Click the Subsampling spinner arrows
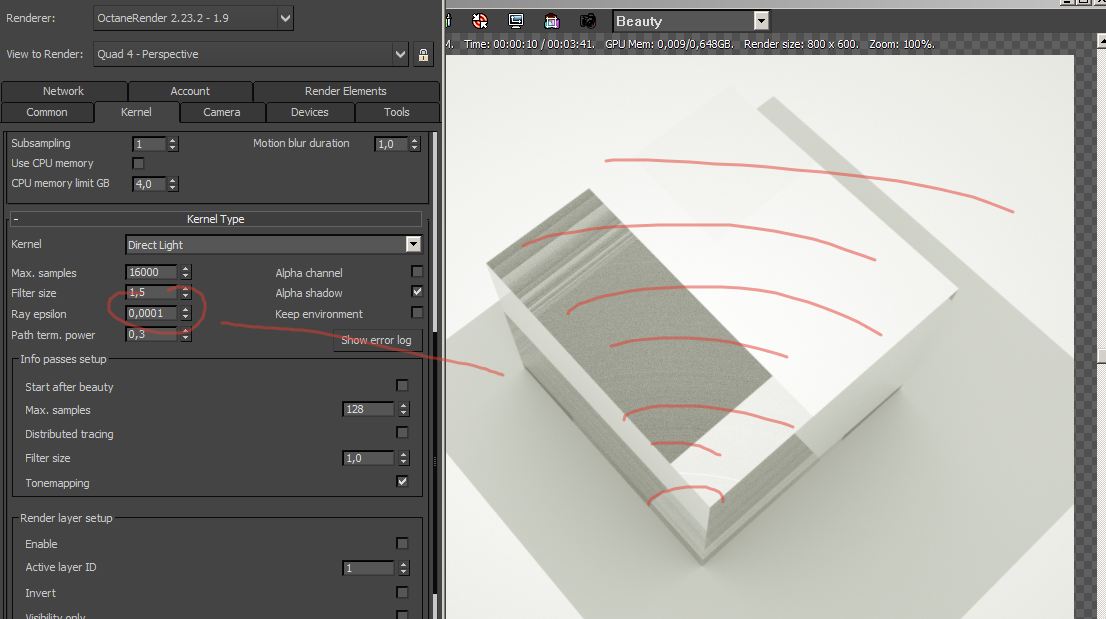 [x=172, y=144]
